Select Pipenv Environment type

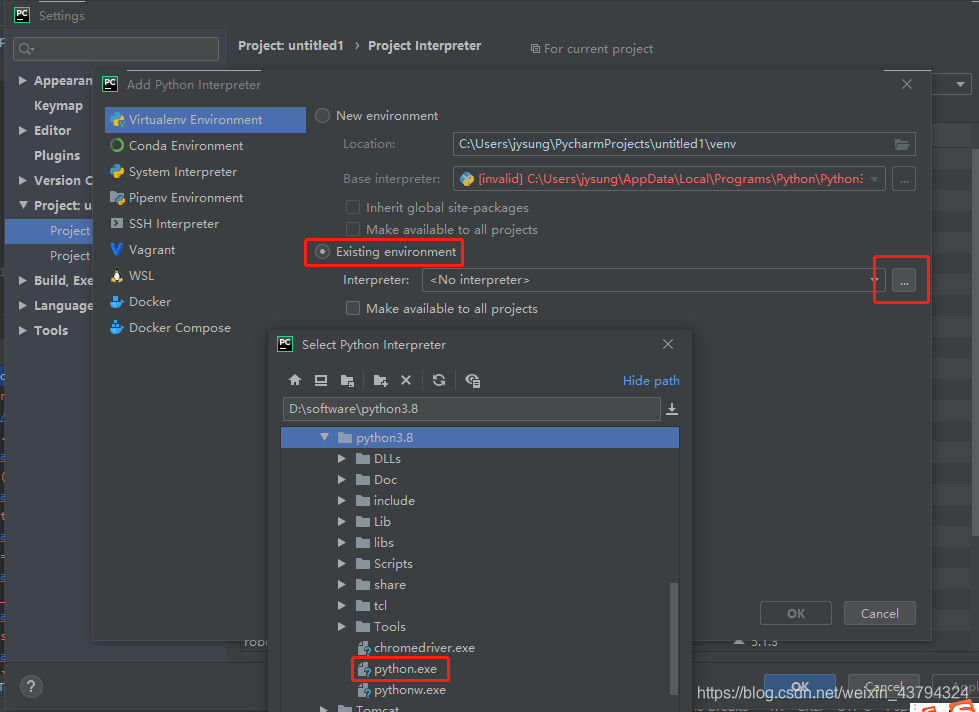coord(205,197)
